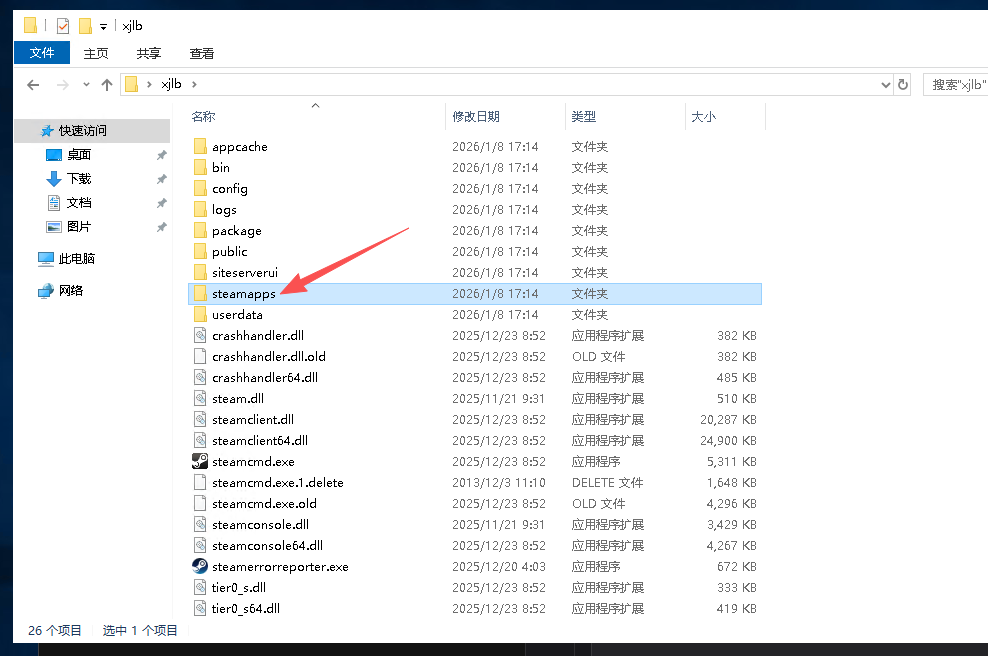
Task: Expand the recent locations dropdown arrow
Action: tap(86, 85)
